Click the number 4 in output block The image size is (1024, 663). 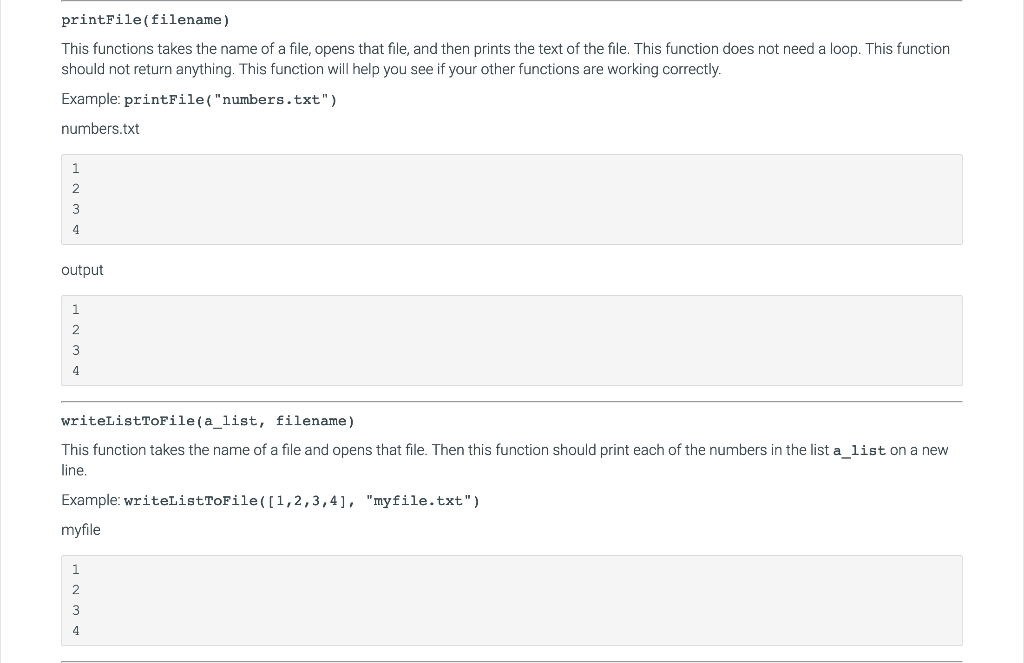point(76,371)
